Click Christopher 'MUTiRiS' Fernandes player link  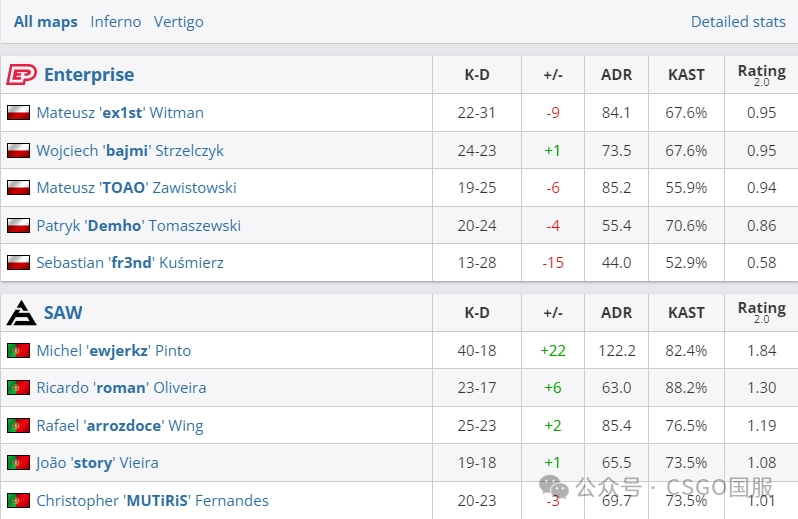coord(152,500)
